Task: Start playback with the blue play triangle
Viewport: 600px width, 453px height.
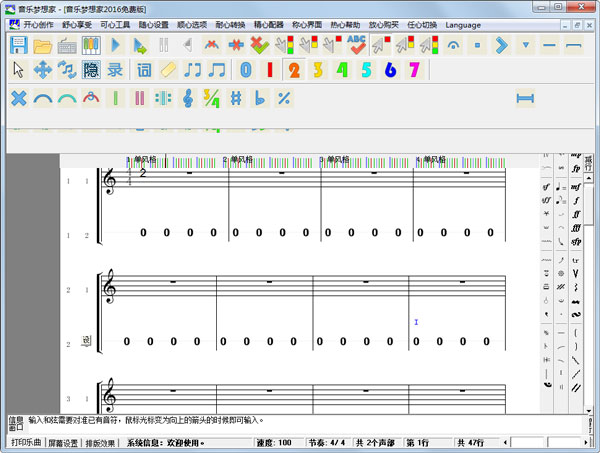Action: tap(115, 45)
